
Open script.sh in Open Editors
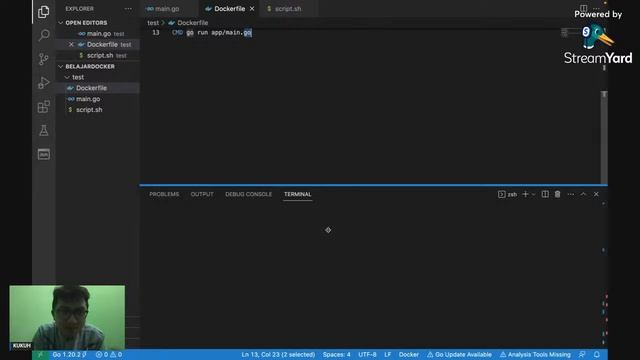[100, 55]
